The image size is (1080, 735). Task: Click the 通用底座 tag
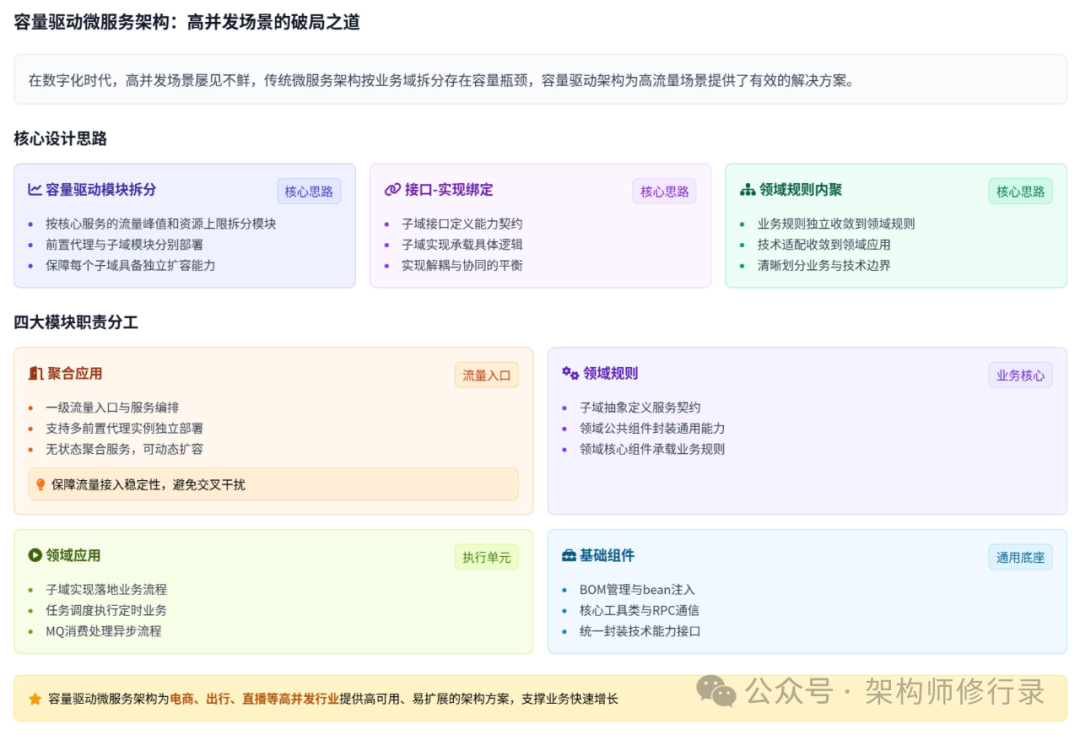click(1020, 557)
